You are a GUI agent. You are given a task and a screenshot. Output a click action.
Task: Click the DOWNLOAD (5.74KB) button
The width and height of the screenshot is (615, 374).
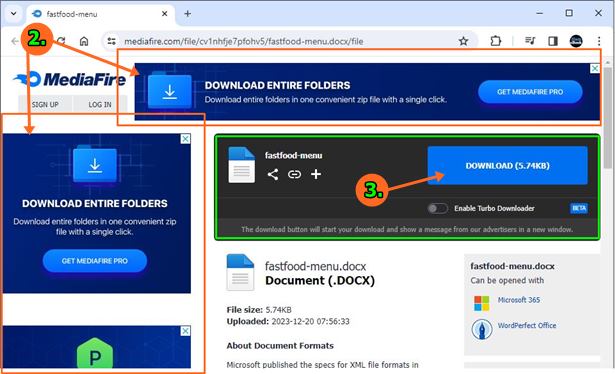tap(508, 165)
